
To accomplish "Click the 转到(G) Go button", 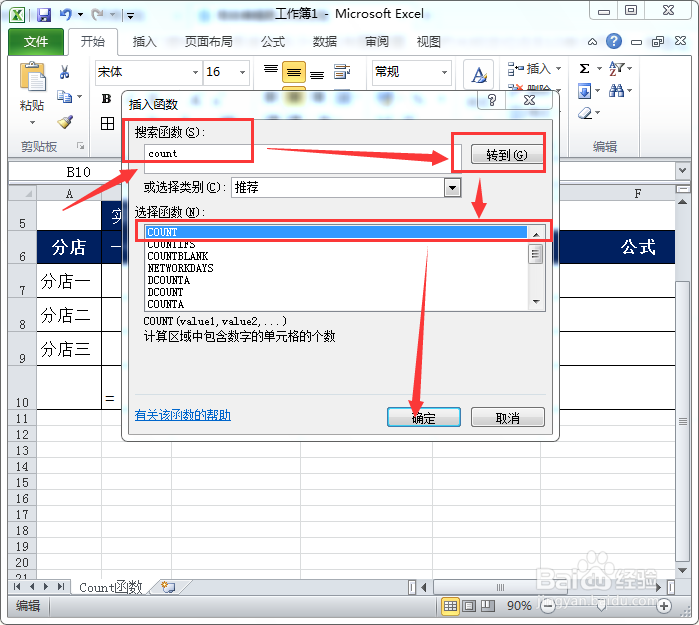I will click(x=507, y=155).
